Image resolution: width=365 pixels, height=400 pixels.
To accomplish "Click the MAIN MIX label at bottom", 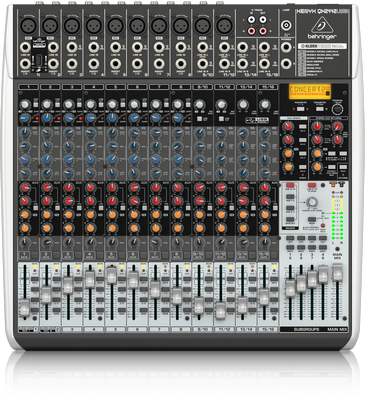I will tap(337, 329).
